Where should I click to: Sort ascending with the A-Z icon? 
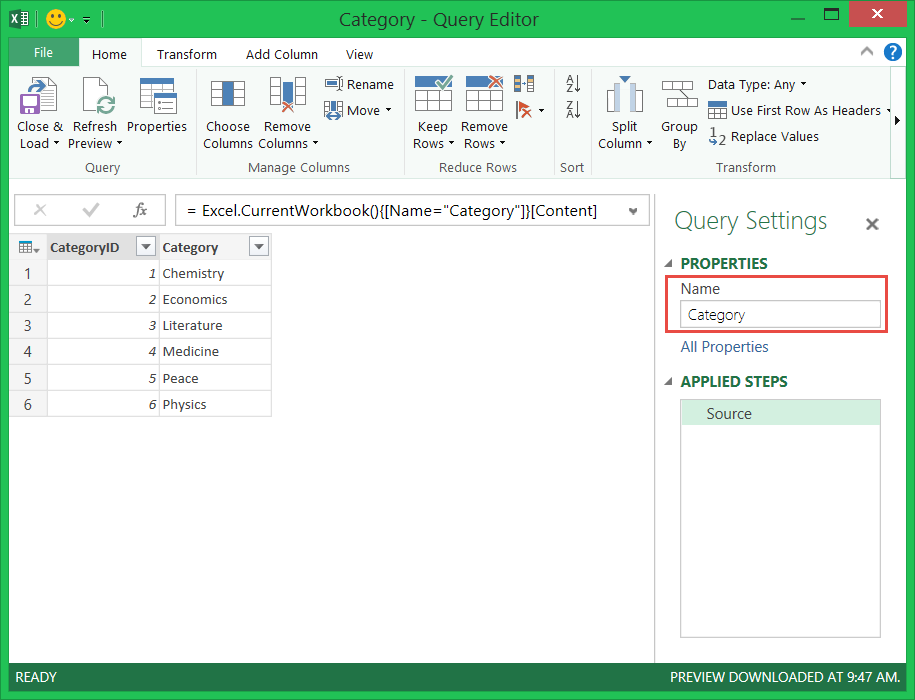(x=573, y=84)
